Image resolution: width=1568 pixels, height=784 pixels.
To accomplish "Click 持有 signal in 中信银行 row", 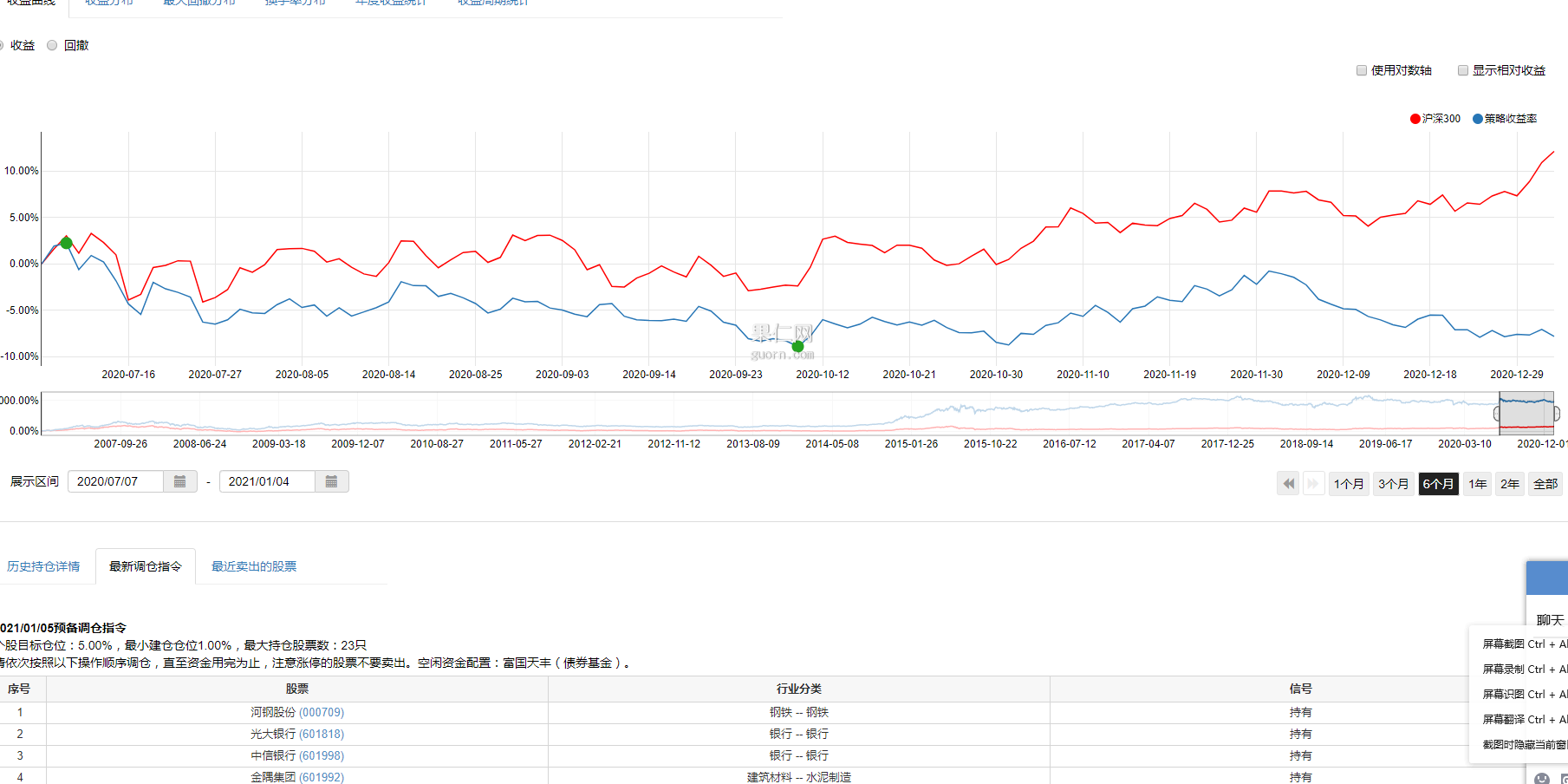I will click(1300, 755).
